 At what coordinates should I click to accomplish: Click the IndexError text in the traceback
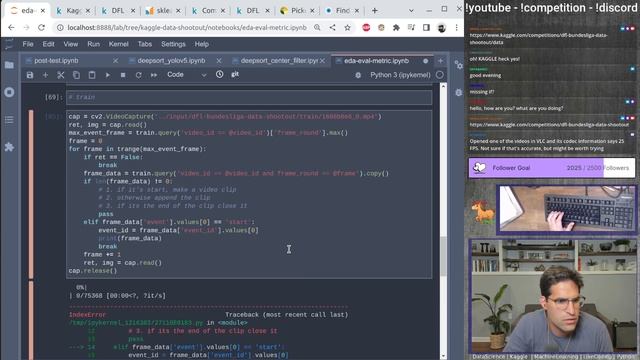tap(87, 315)
